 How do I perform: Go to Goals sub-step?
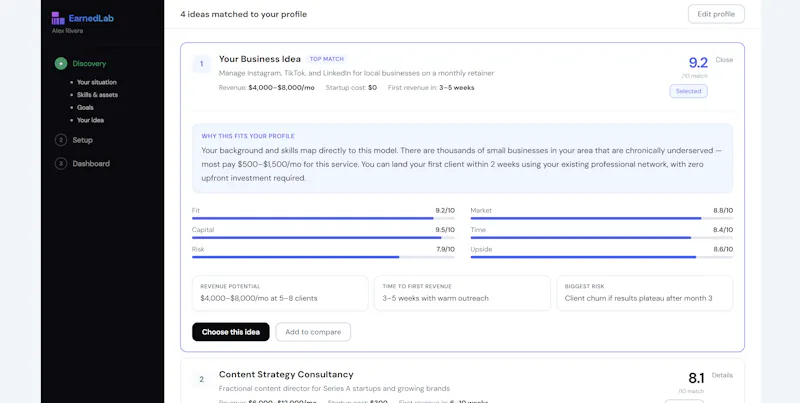tap(85, 108)
